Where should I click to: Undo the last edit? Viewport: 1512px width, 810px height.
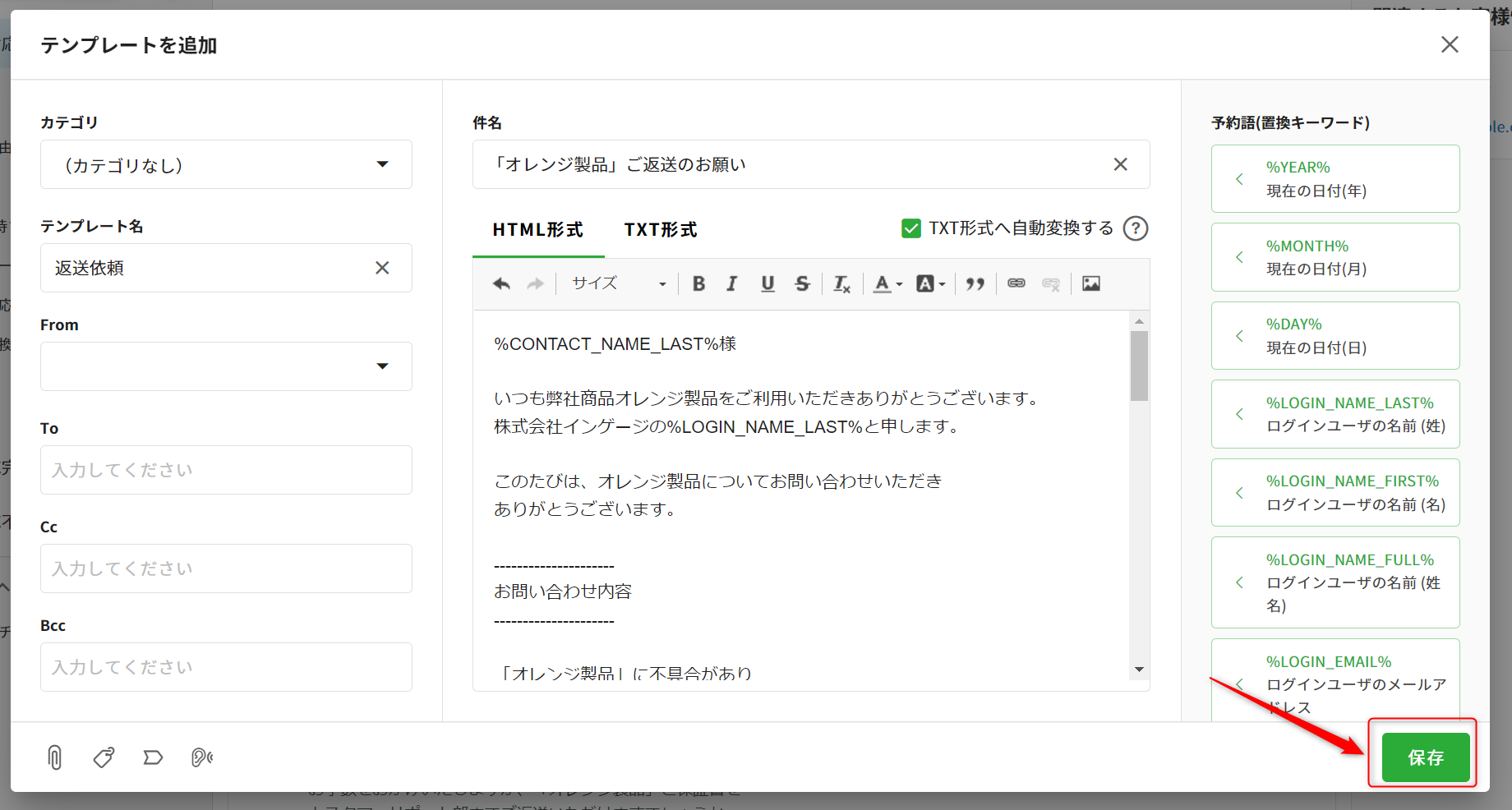tap(501, 283)
